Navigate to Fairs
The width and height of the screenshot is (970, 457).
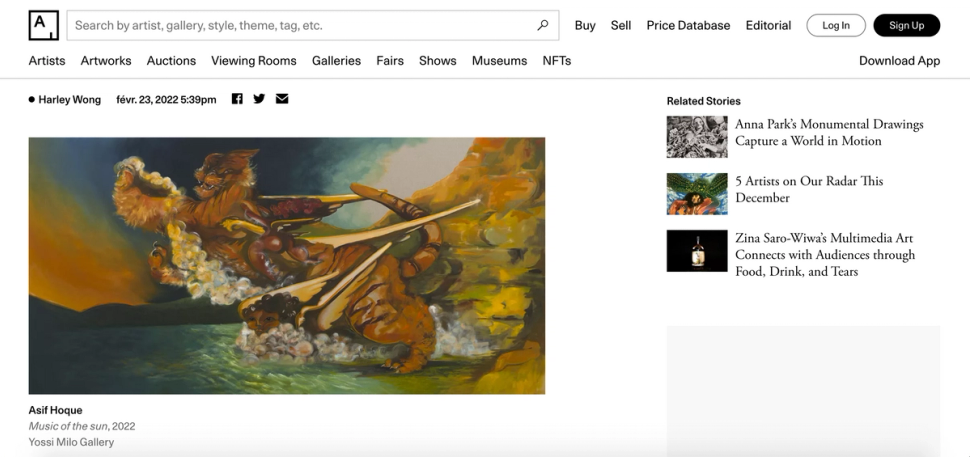click(x=390, y=61)
